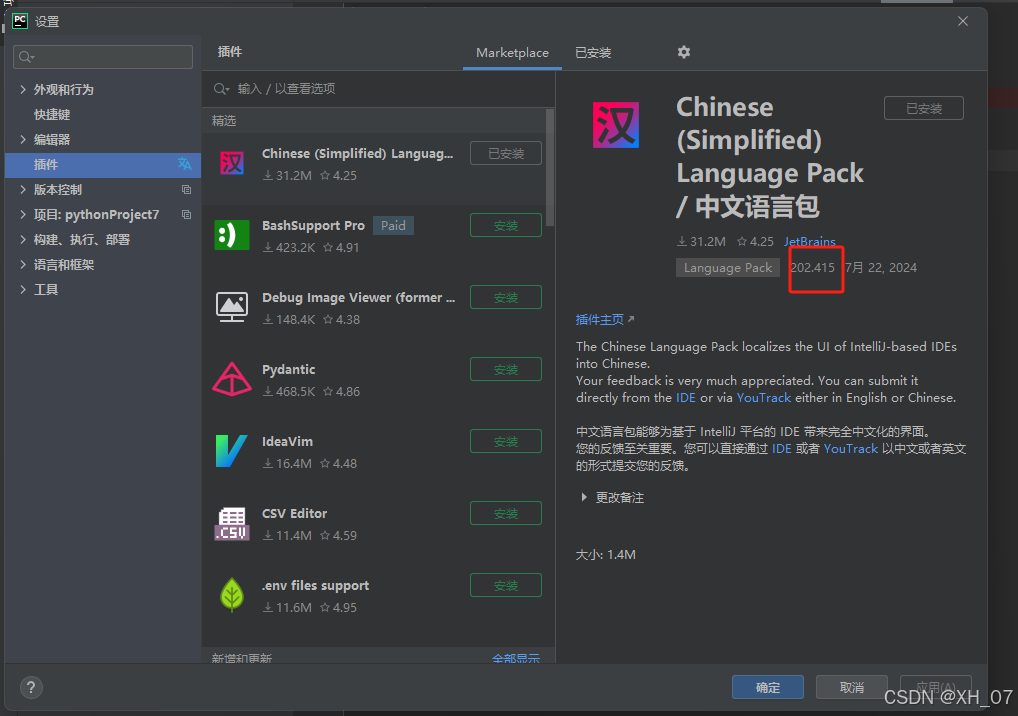Screen dimensions: 1018x716
Task: Click the CSV Editor plugin icon
Action: (x=232, y=523)
